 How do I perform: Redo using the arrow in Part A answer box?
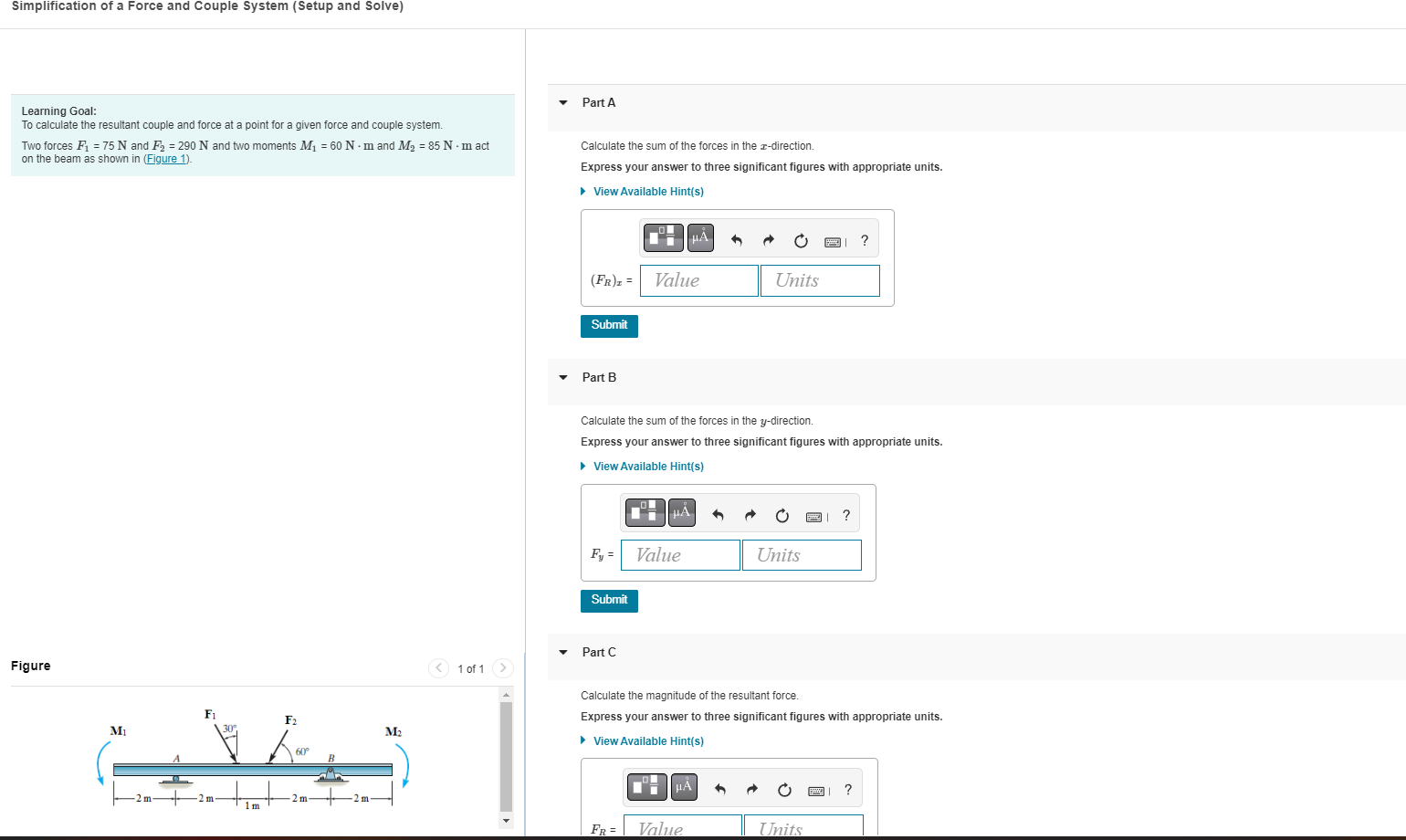pyautogui.click(x=768, y=239)
